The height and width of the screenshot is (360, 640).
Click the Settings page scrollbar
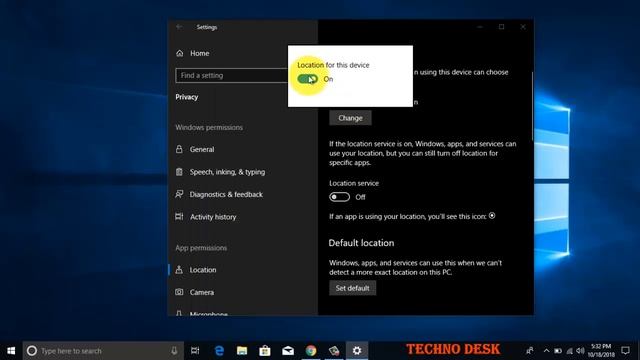(532, 107)
